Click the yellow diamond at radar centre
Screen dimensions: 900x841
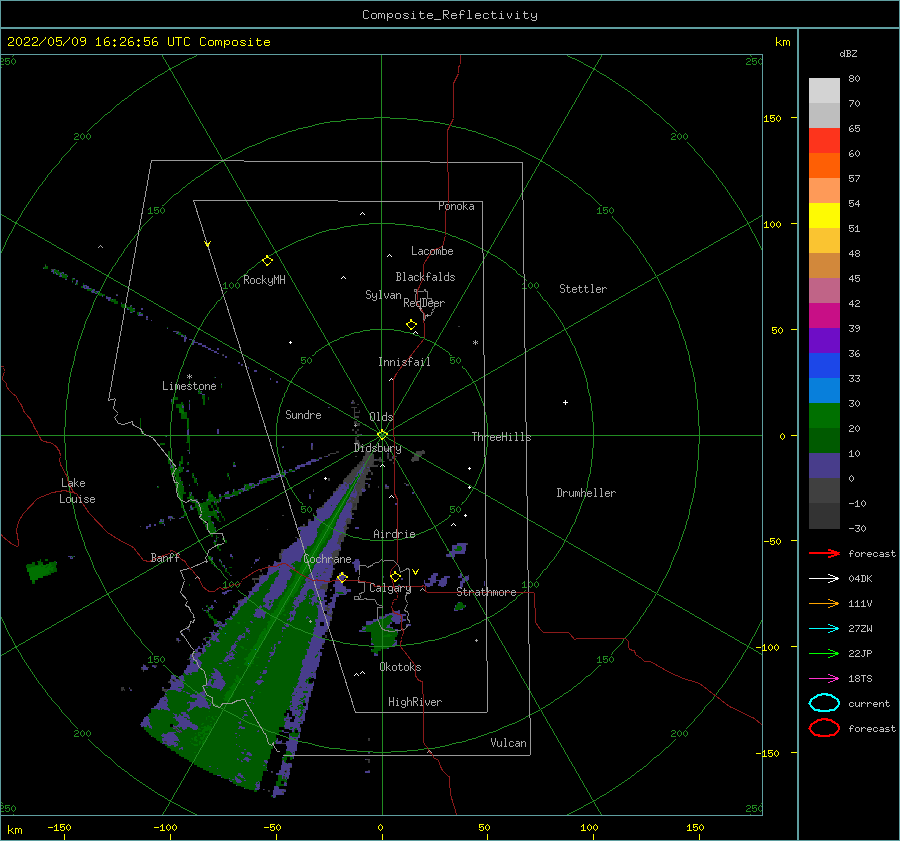click(382, 435)
